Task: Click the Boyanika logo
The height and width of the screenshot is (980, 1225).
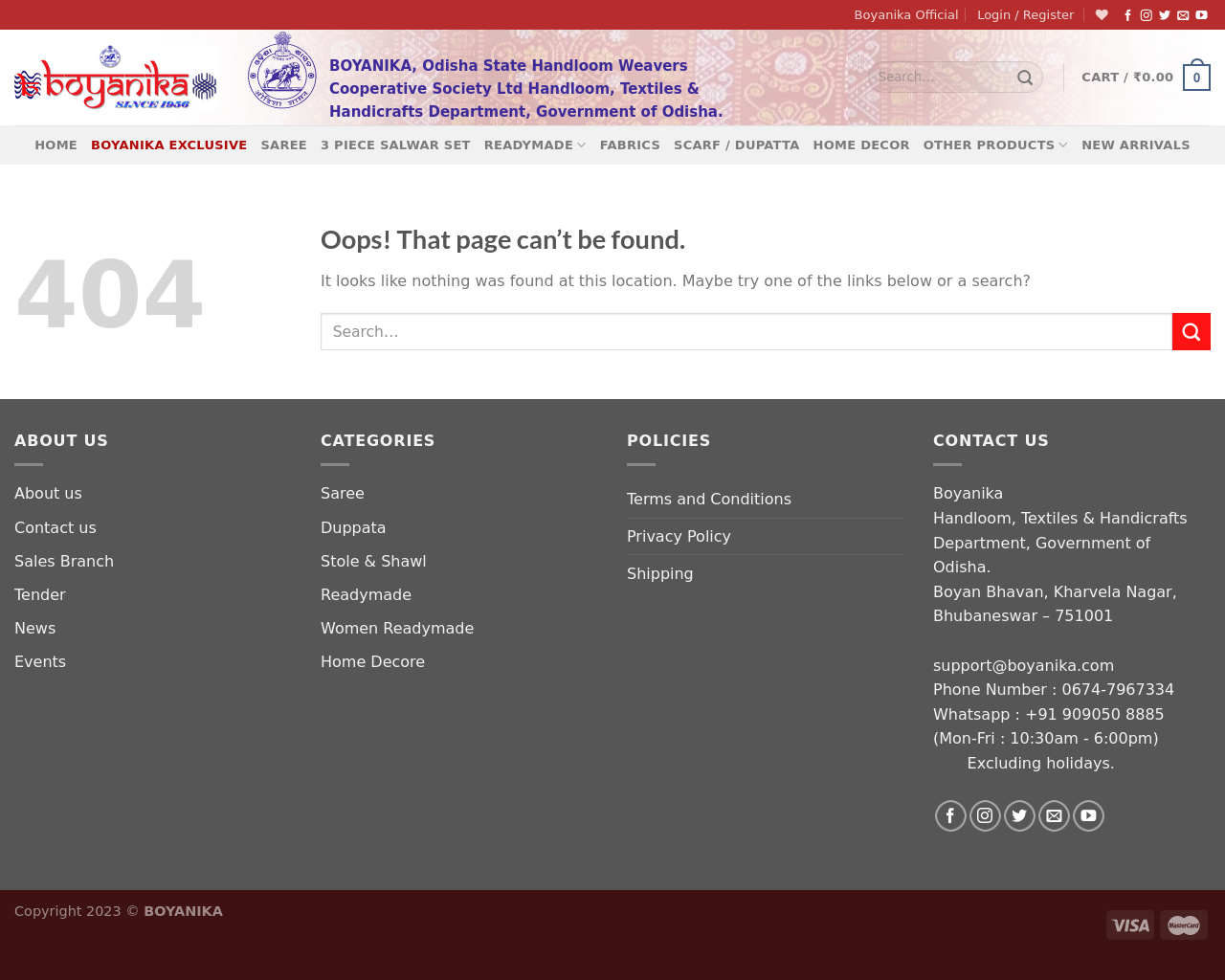Action: pos(115,78)
